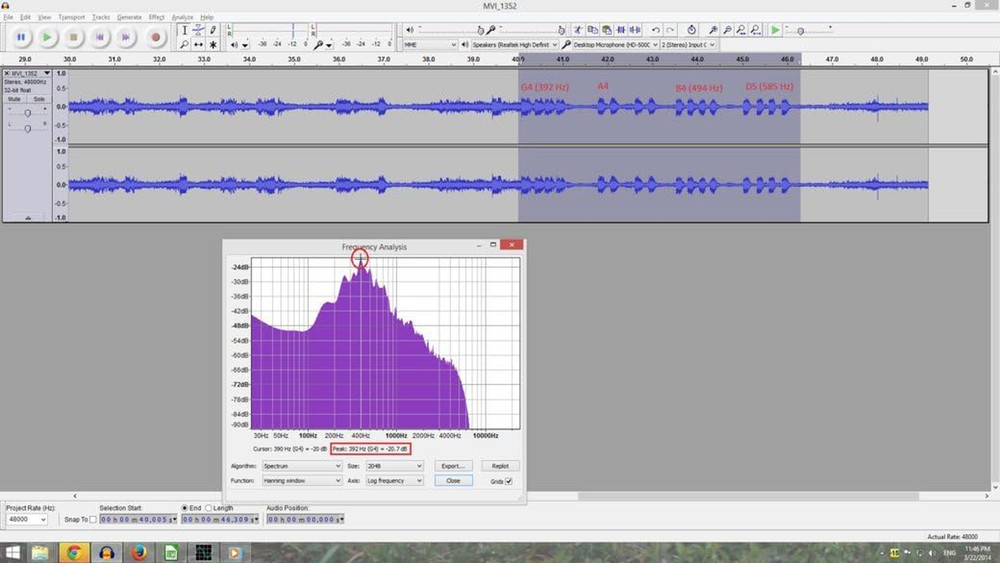Open the Analyze menu

(x=182, y=17)
